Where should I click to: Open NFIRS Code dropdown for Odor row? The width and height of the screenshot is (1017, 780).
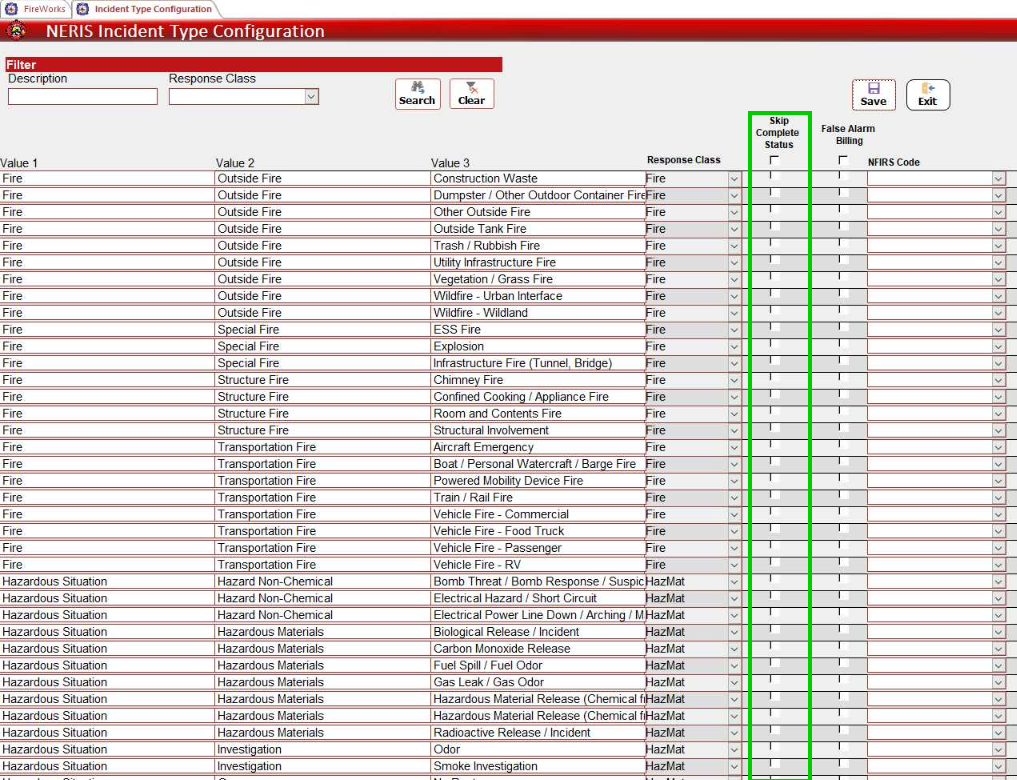[998, 750]
